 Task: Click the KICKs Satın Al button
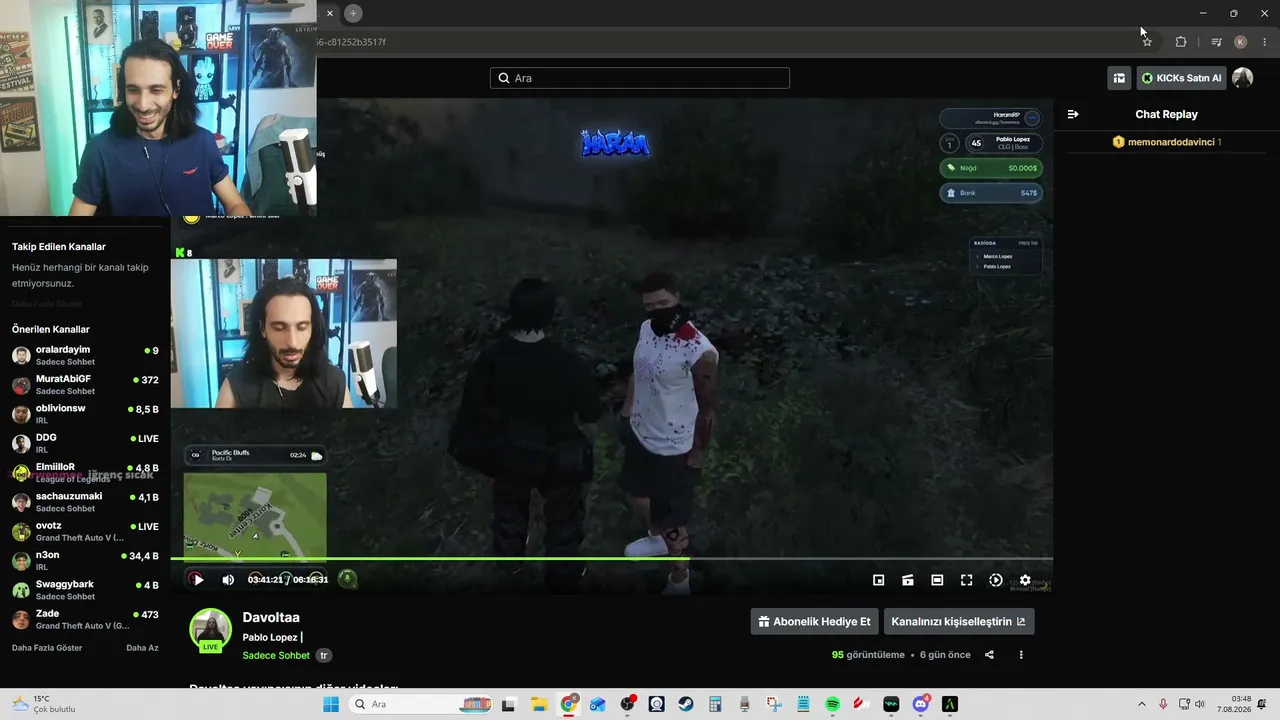click(x=1181, y=78)
